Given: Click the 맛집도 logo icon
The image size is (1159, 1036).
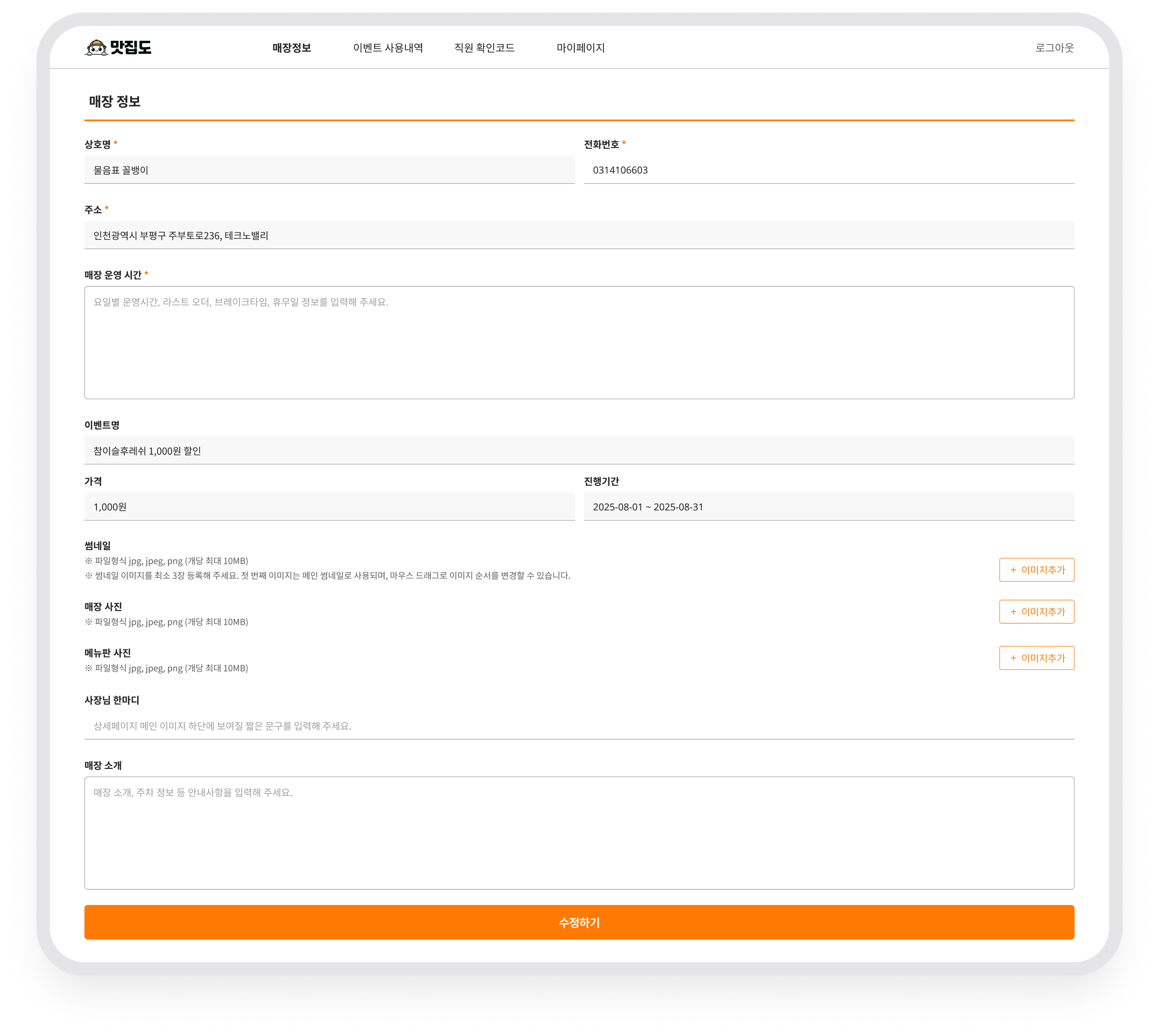Looking at the screenshot, I should [x=118, y=47].
